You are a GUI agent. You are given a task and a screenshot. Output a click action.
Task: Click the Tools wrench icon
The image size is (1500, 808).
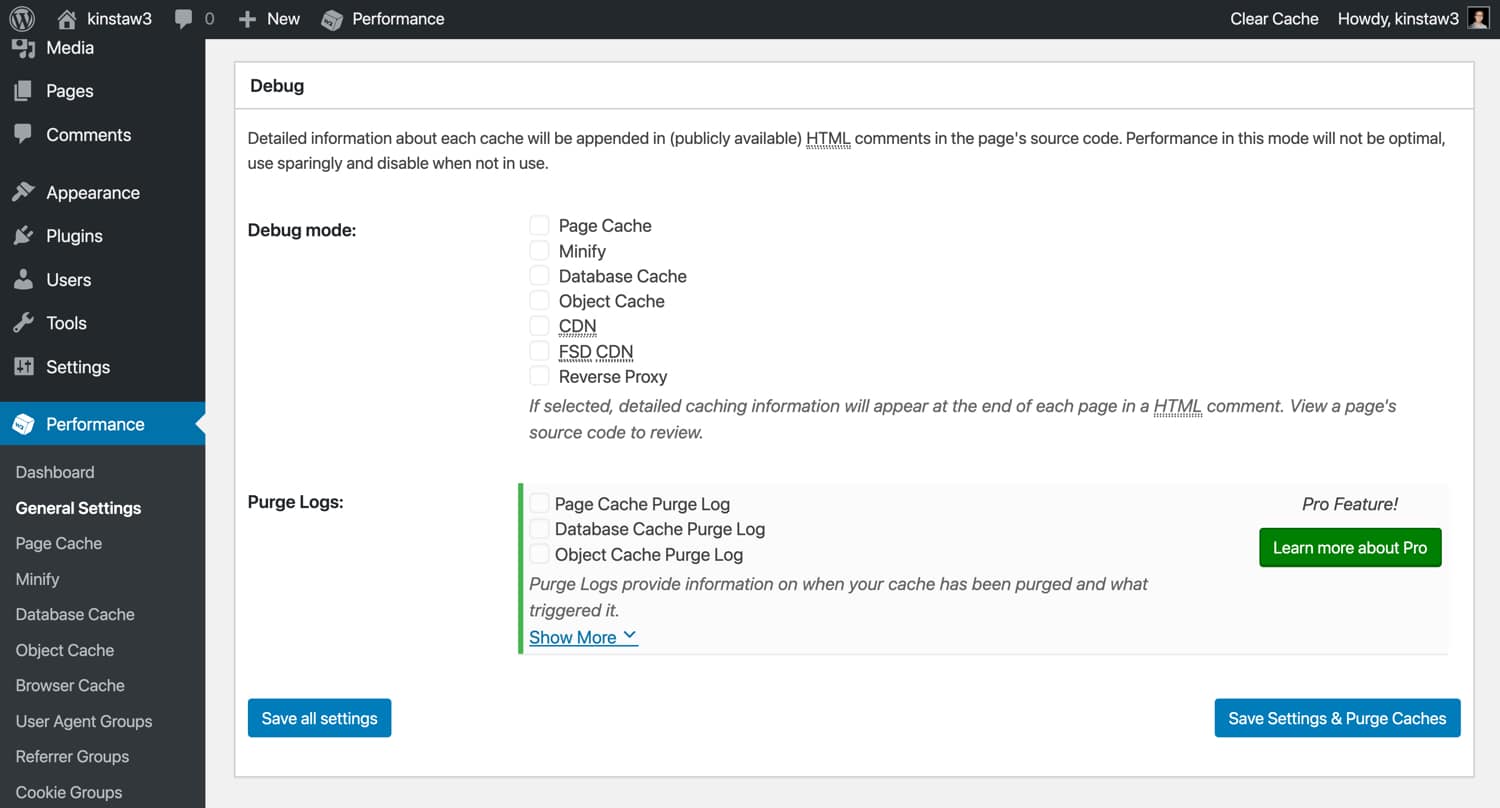click(22, 323)
